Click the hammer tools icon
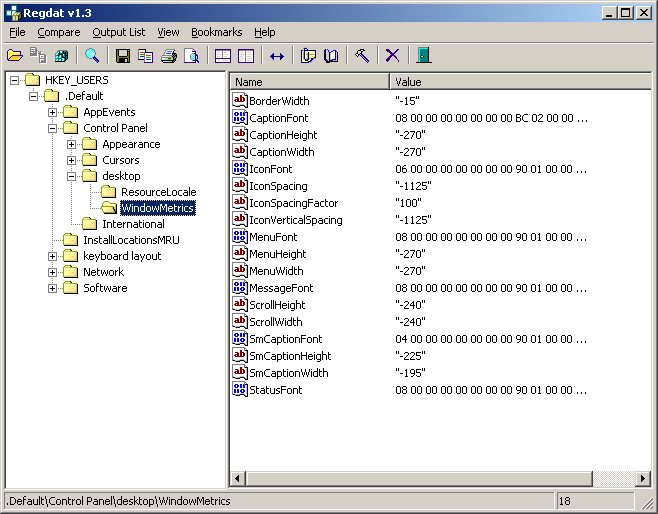Viewport: 658px width, 514px height. (362, 55)
